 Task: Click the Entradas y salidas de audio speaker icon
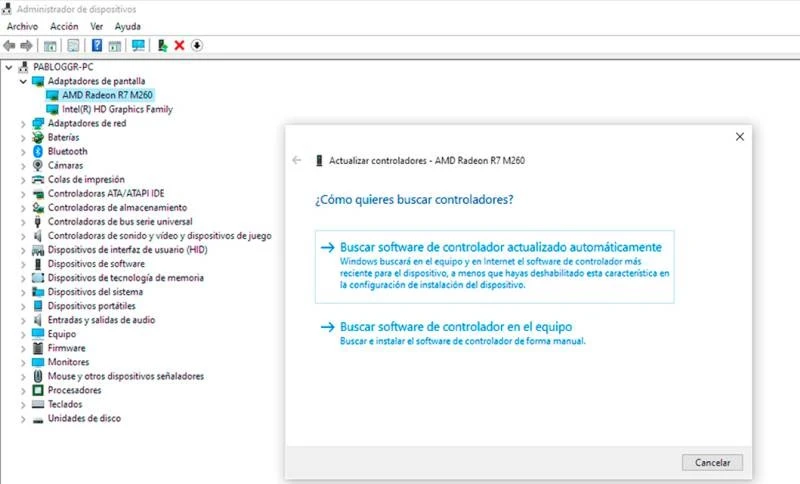click(x=38, y=320)
